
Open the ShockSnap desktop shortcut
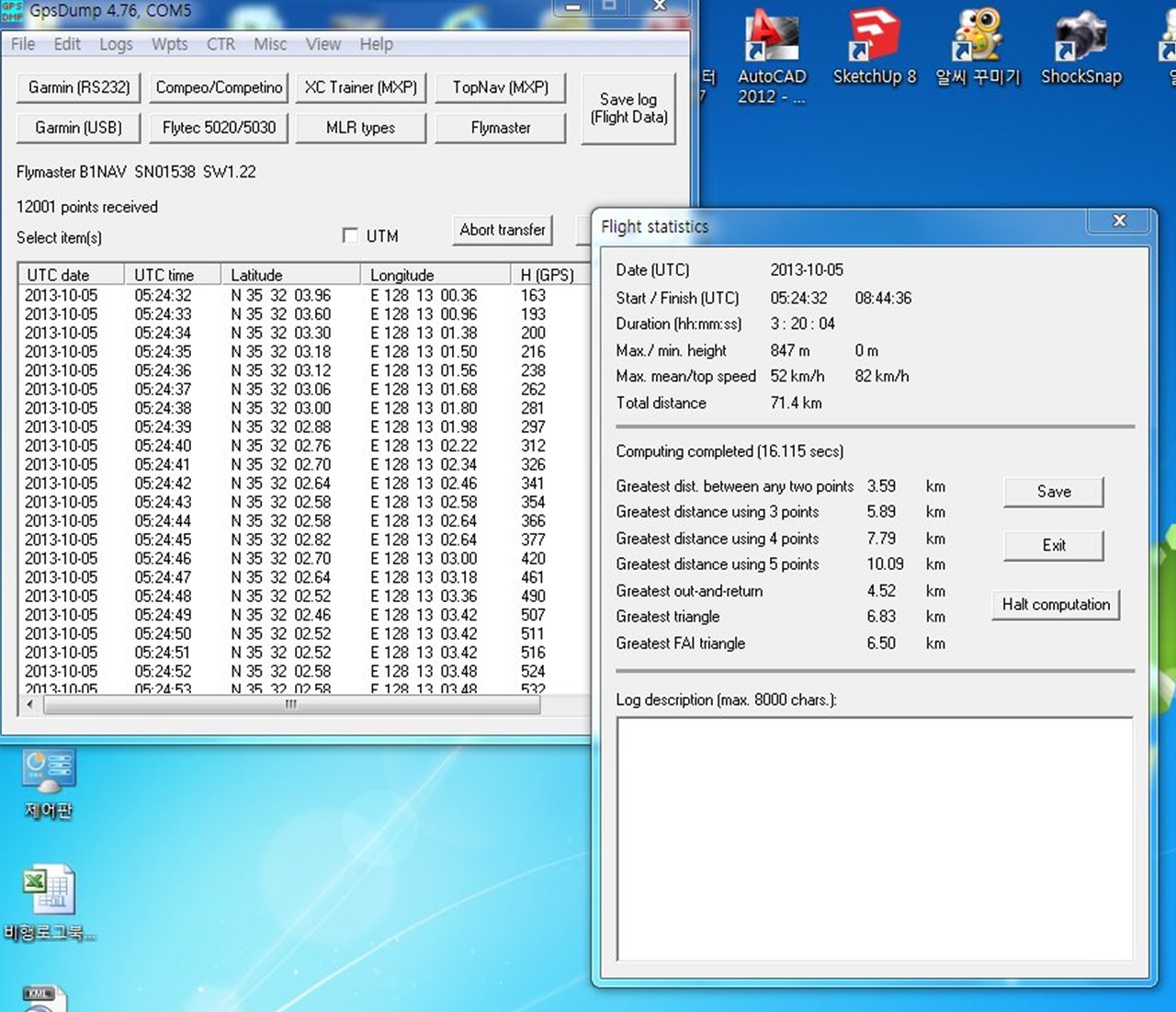(1080, 48)
